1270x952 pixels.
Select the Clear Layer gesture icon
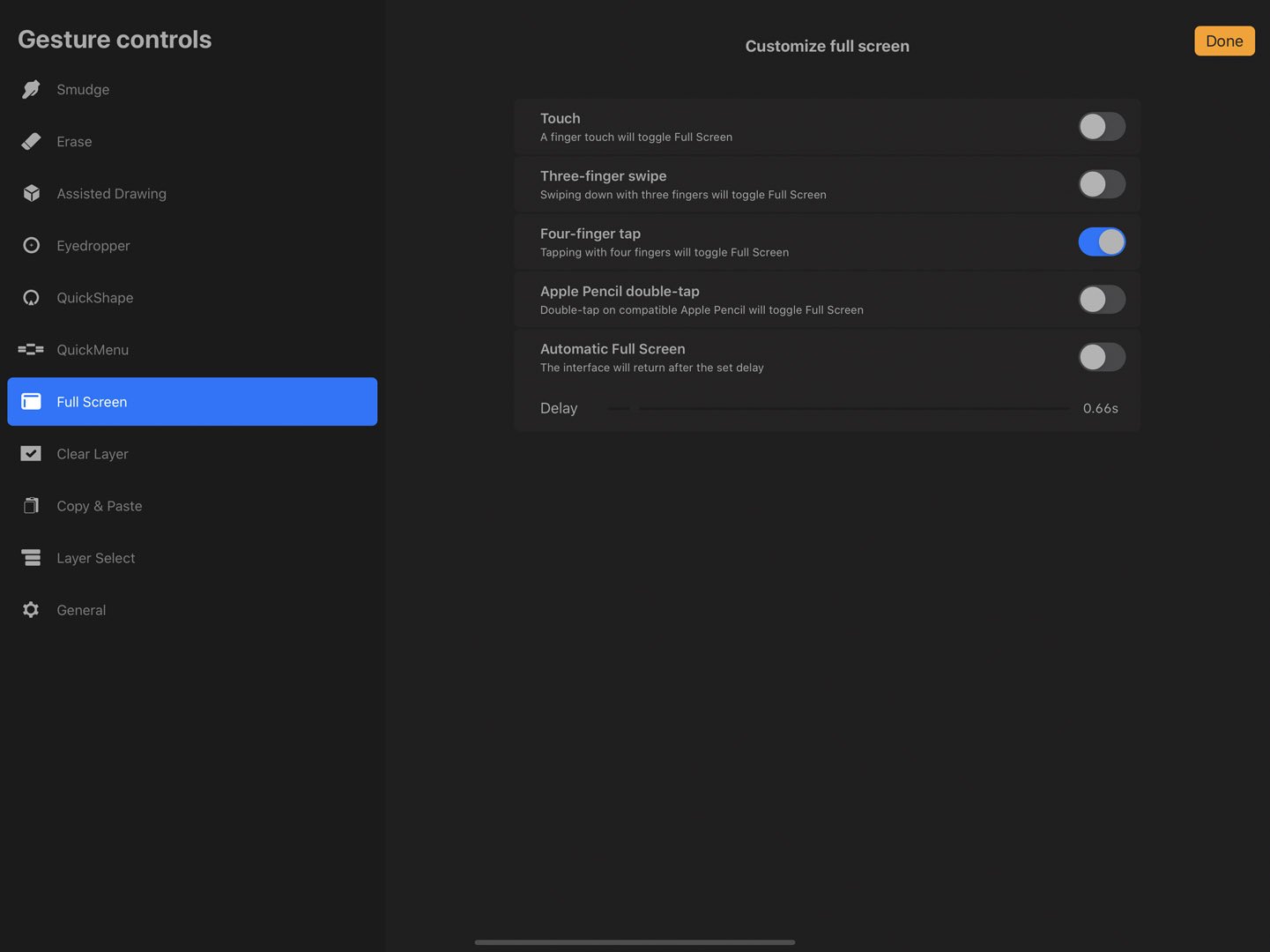[31, 453]
